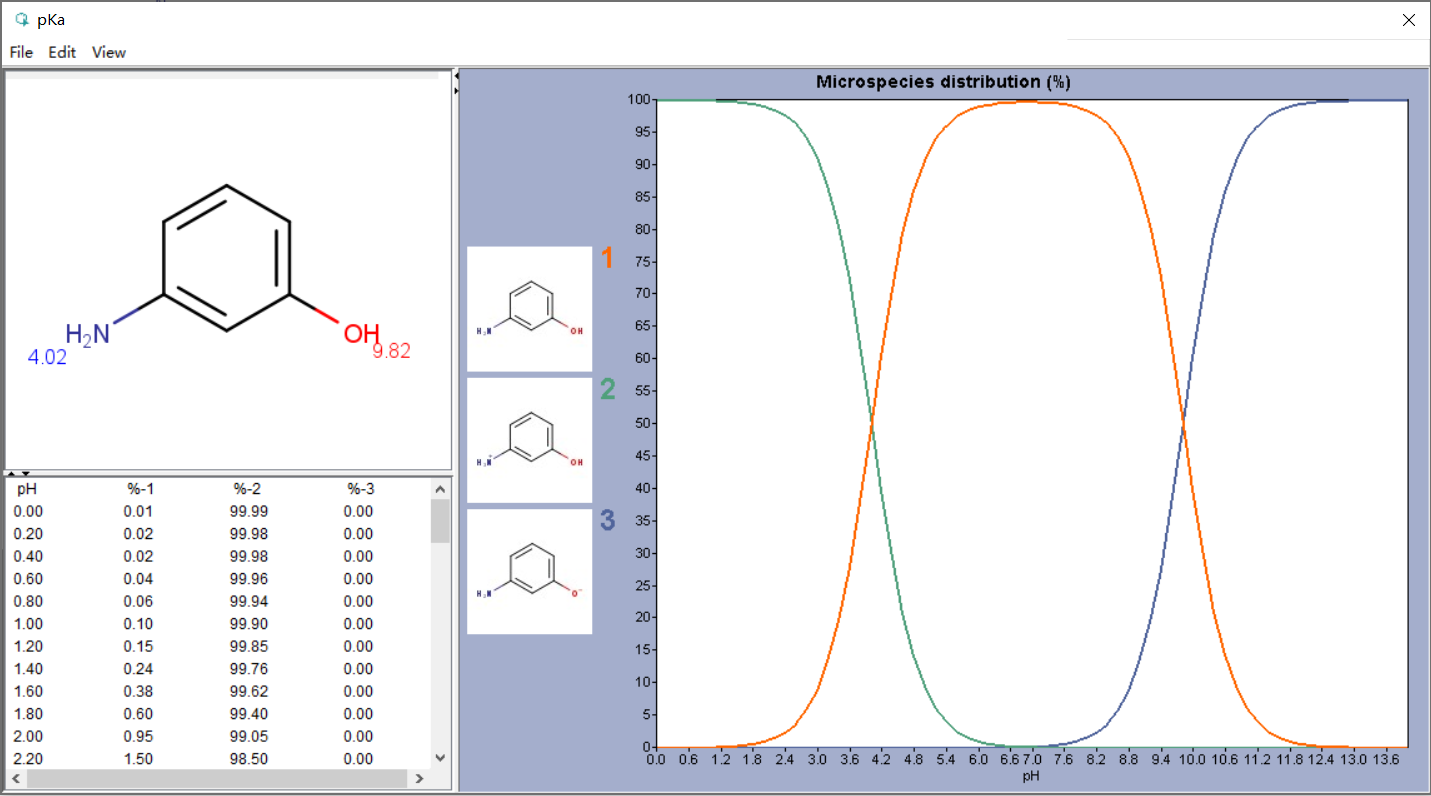Click the horizontal scroll left arrow
1431x796 pixels.
click(x=15, y=778)
